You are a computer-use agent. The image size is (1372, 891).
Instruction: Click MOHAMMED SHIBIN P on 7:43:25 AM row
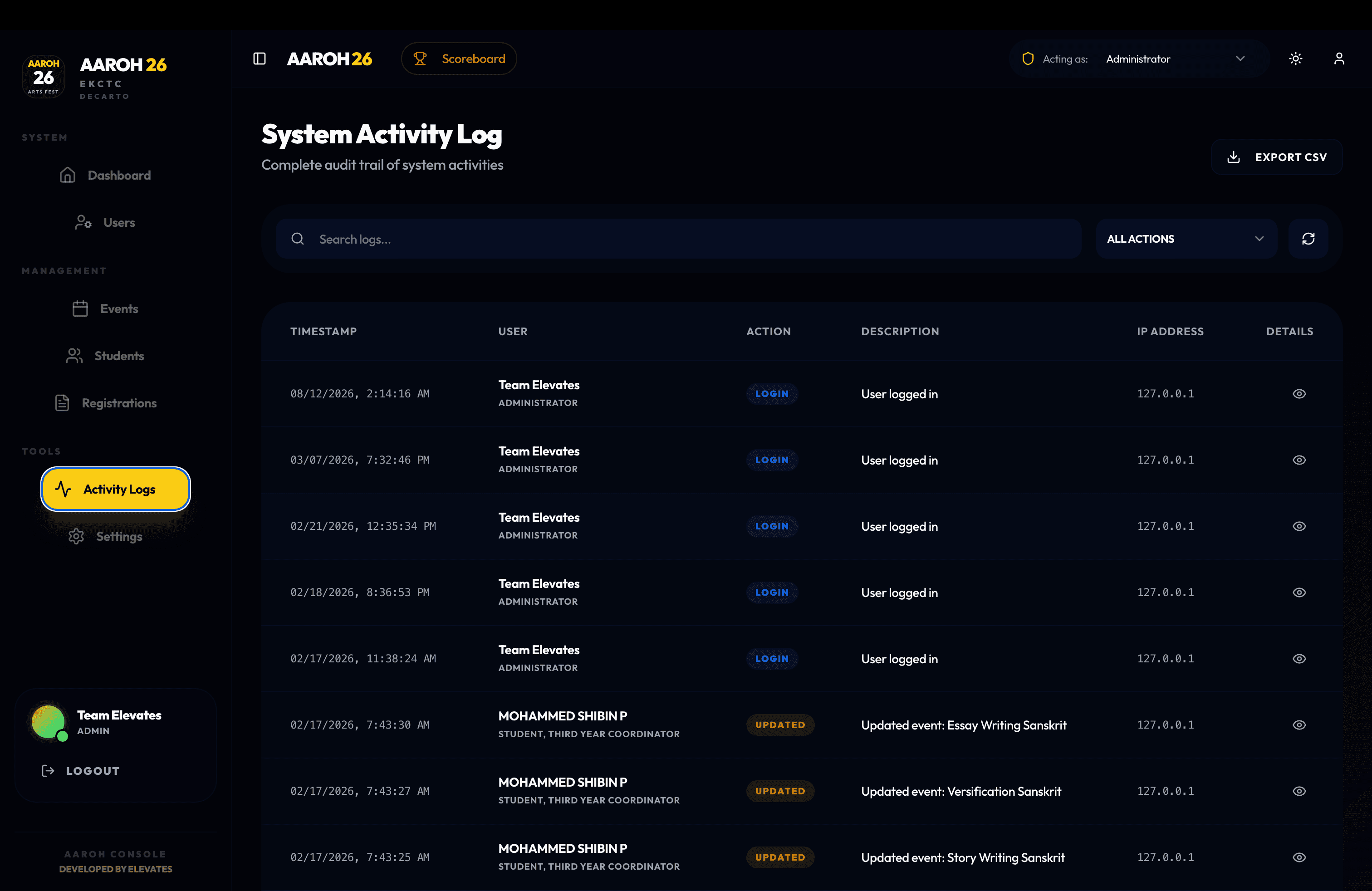(x=563, y=848)
